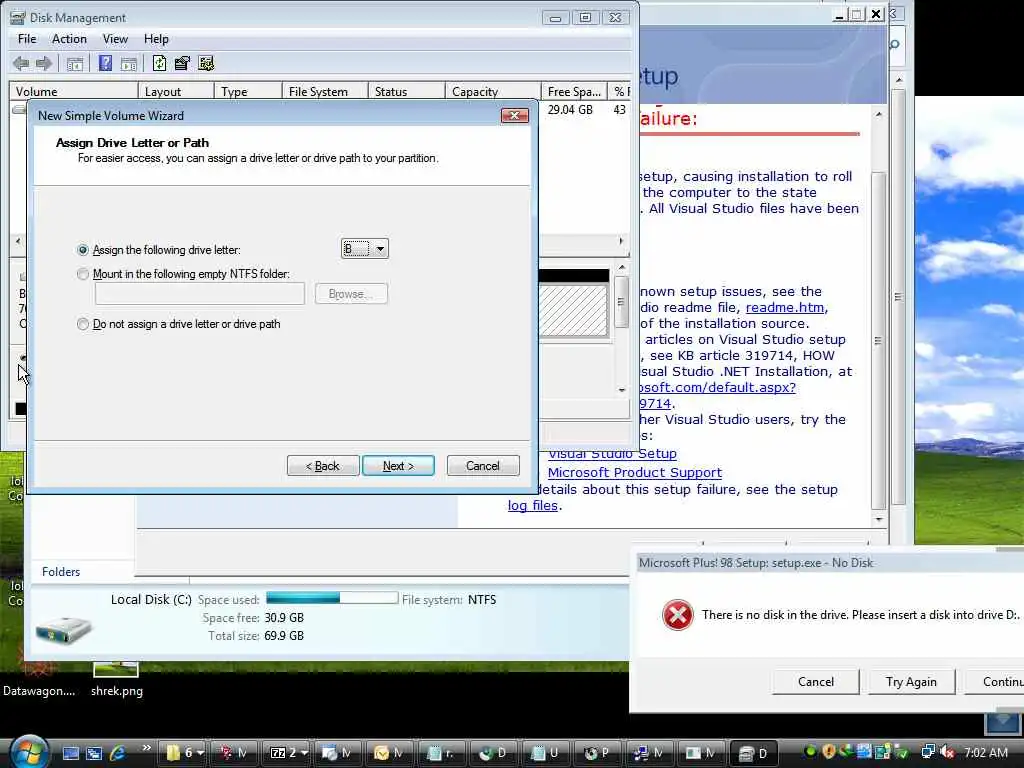Close the New Simple Volume Wizard dialog
This screenshot has width=1024, height=768.
click(x=515, y=116)
